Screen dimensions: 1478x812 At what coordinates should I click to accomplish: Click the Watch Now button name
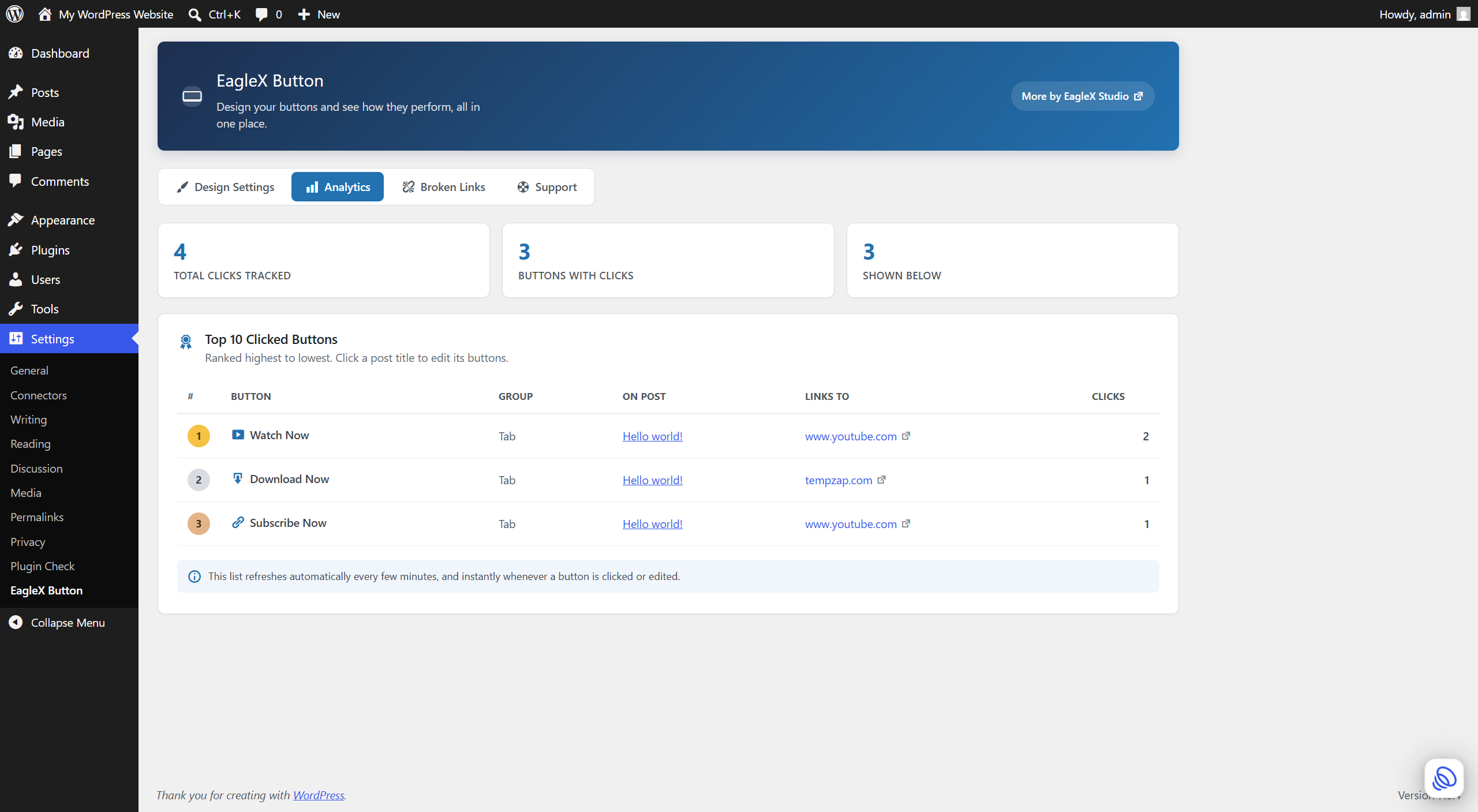[279, 435]
